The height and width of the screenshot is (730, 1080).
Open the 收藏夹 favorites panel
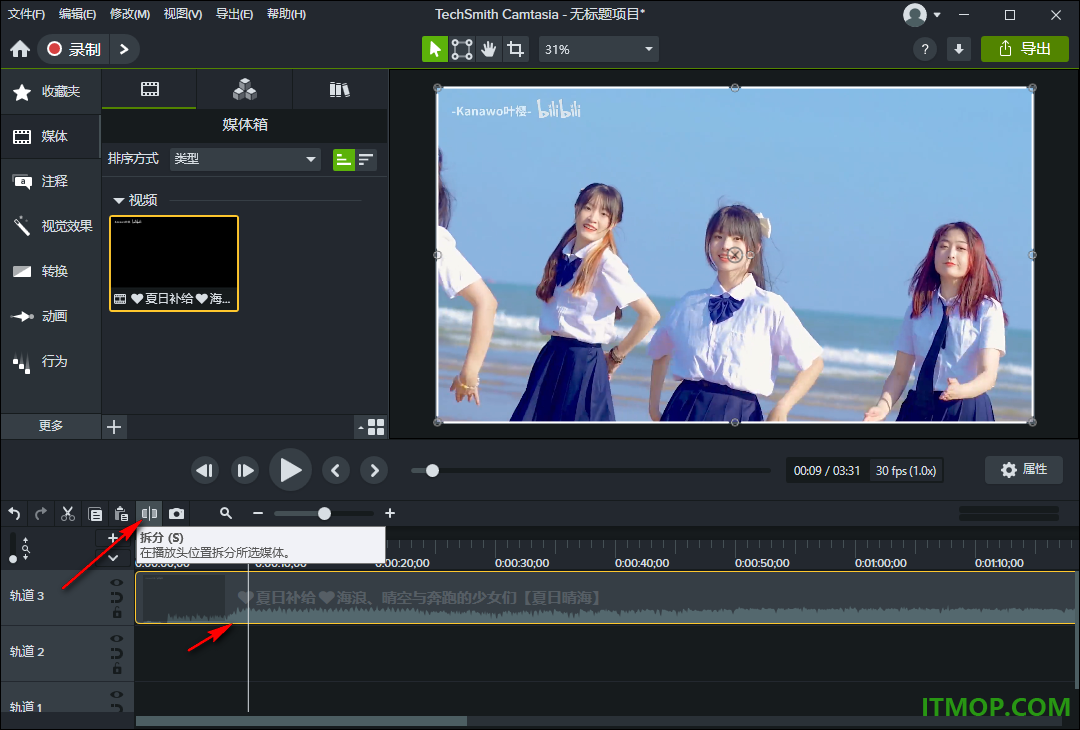(51, 92)
